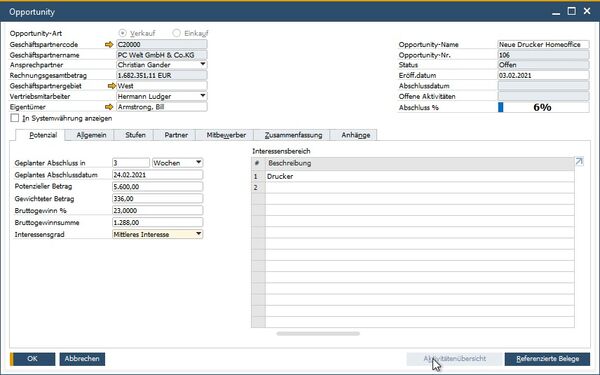The height and width of the screenshot is (375, 600).
Task: Open Referenzierte Belege
Action: [547, 359]
